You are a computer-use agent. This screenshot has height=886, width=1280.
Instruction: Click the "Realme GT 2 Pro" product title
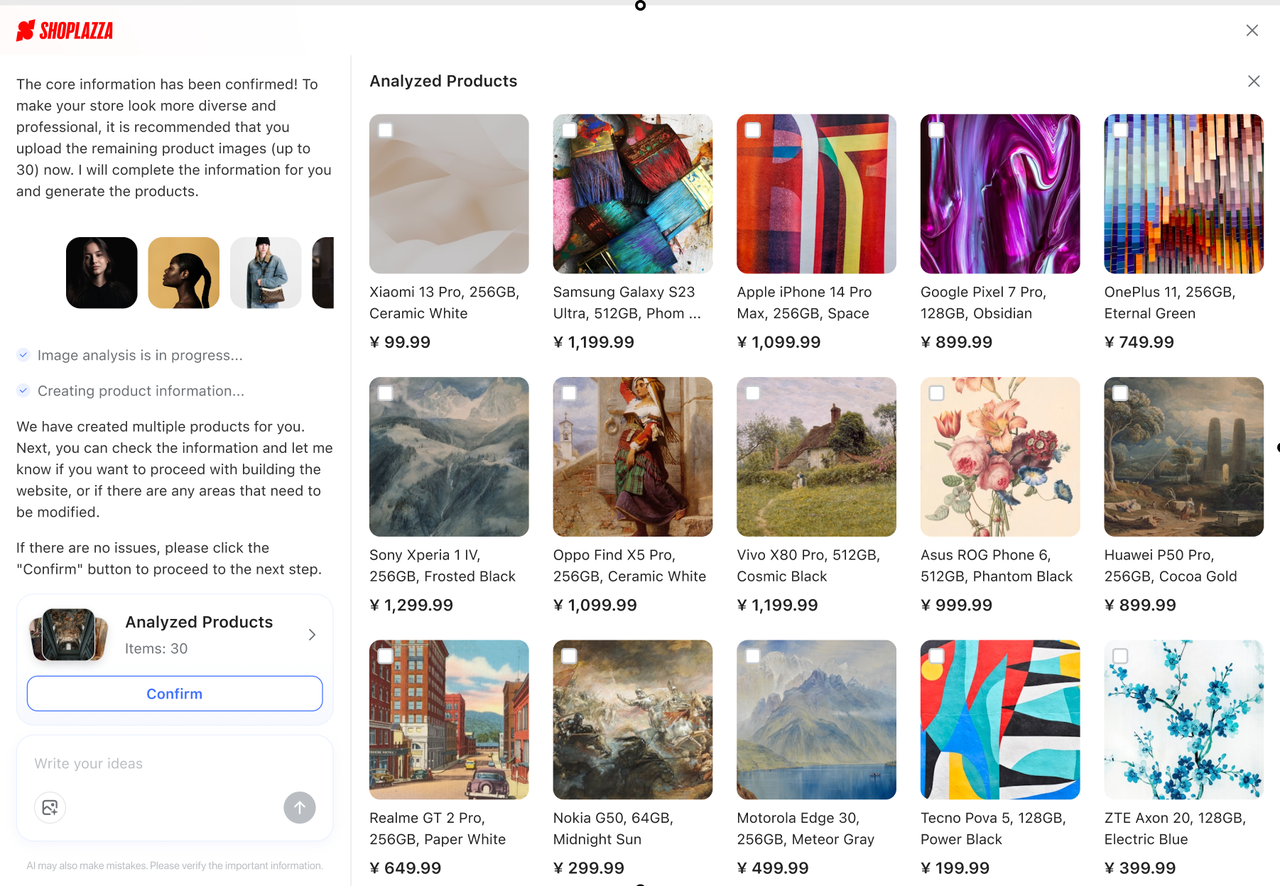coord(438,829)
